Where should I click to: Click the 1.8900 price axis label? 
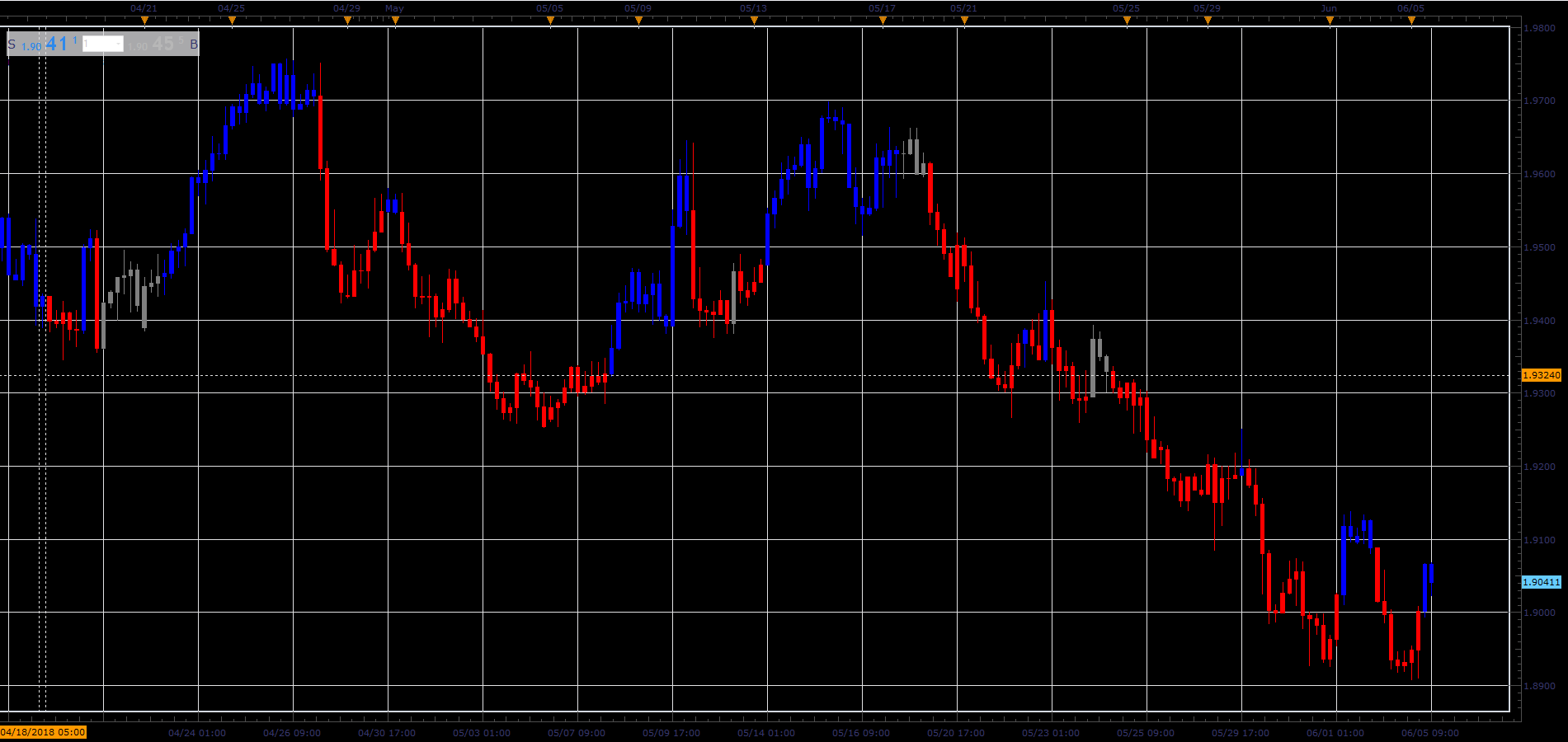(1540, 686)
